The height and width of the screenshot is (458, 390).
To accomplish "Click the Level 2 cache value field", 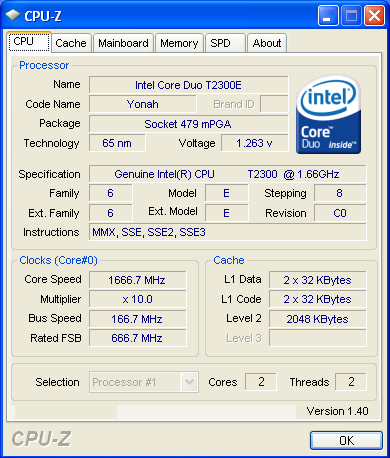I will click(318, 319).
